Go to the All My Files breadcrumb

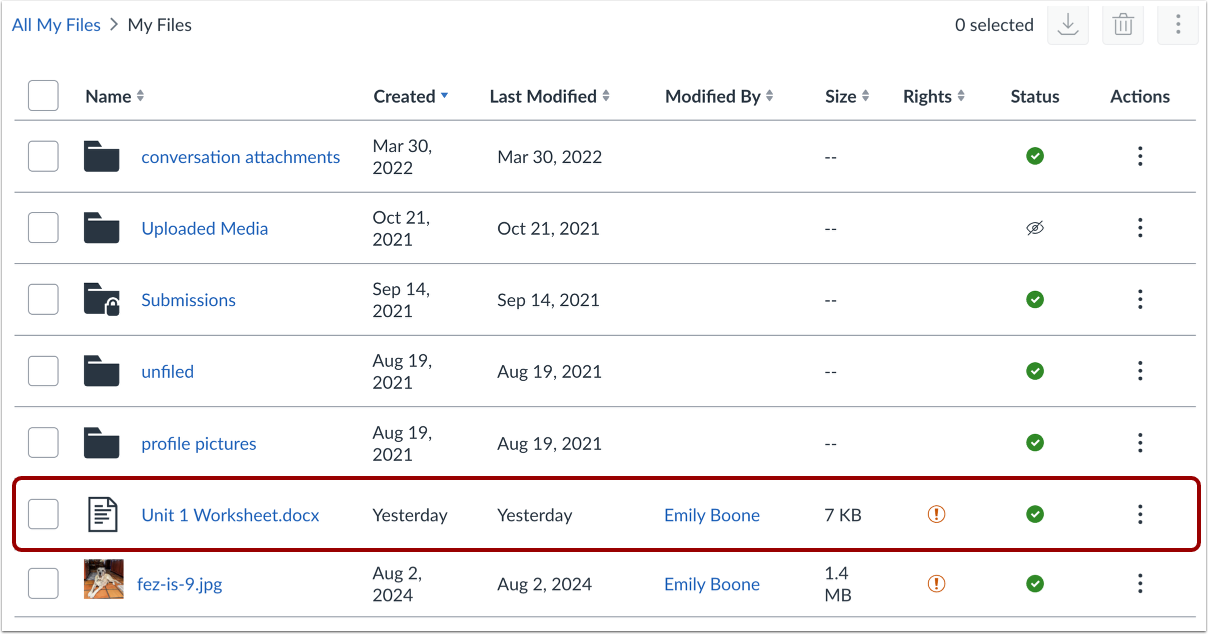click(56, 25)
